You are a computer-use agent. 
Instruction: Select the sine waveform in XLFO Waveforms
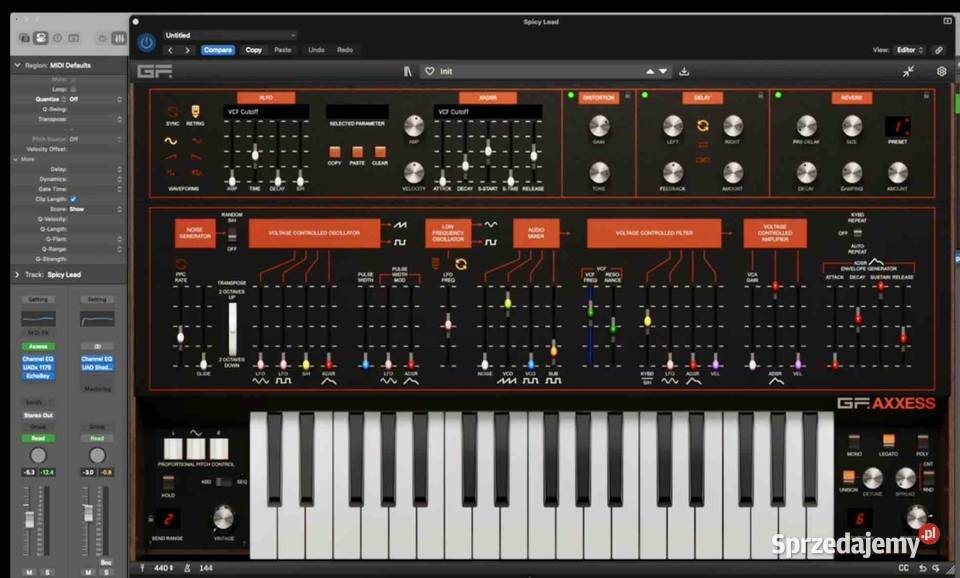171,140
